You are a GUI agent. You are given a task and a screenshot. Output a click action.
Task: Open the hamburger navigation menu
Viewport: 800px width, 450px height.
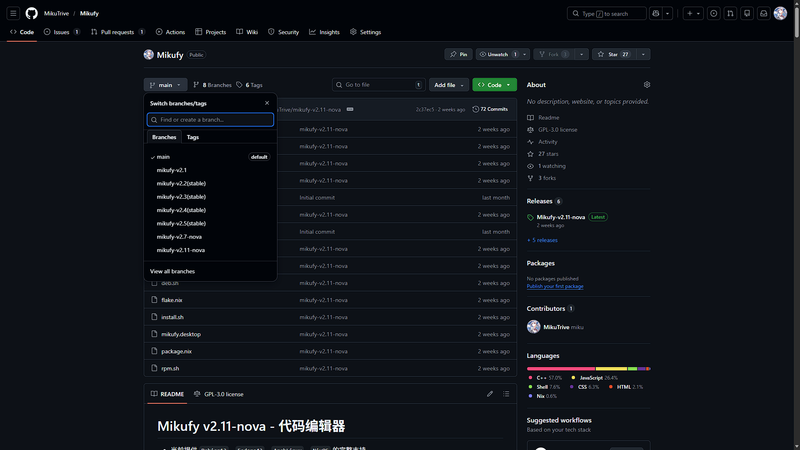click(x=12, y=13)
